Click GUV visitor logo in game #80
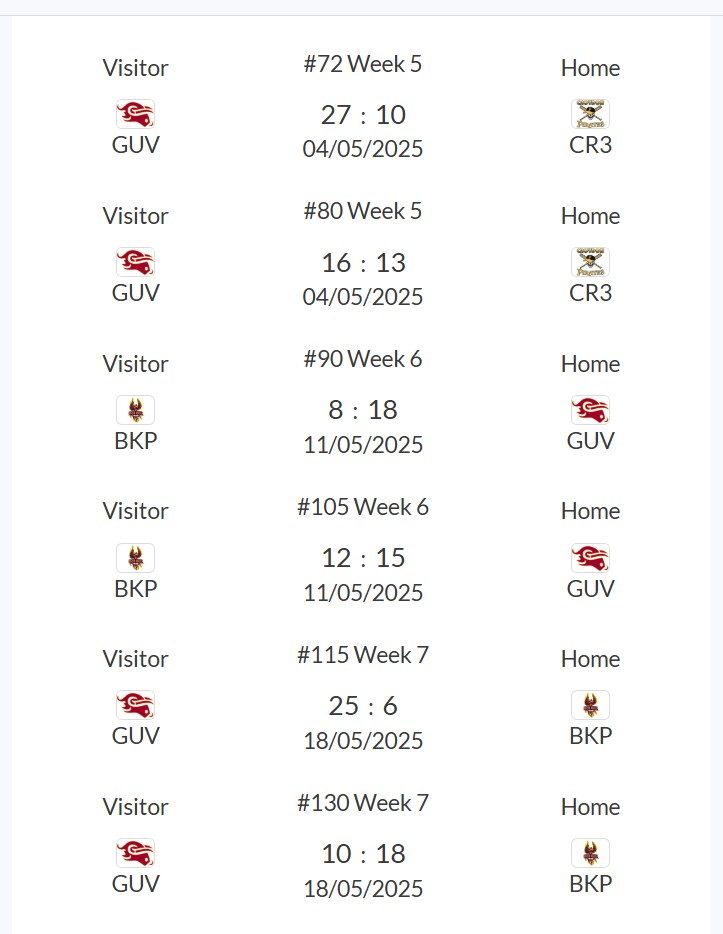Image resolution: width=723 pixels, height=934 pixels. pos(135,262)
